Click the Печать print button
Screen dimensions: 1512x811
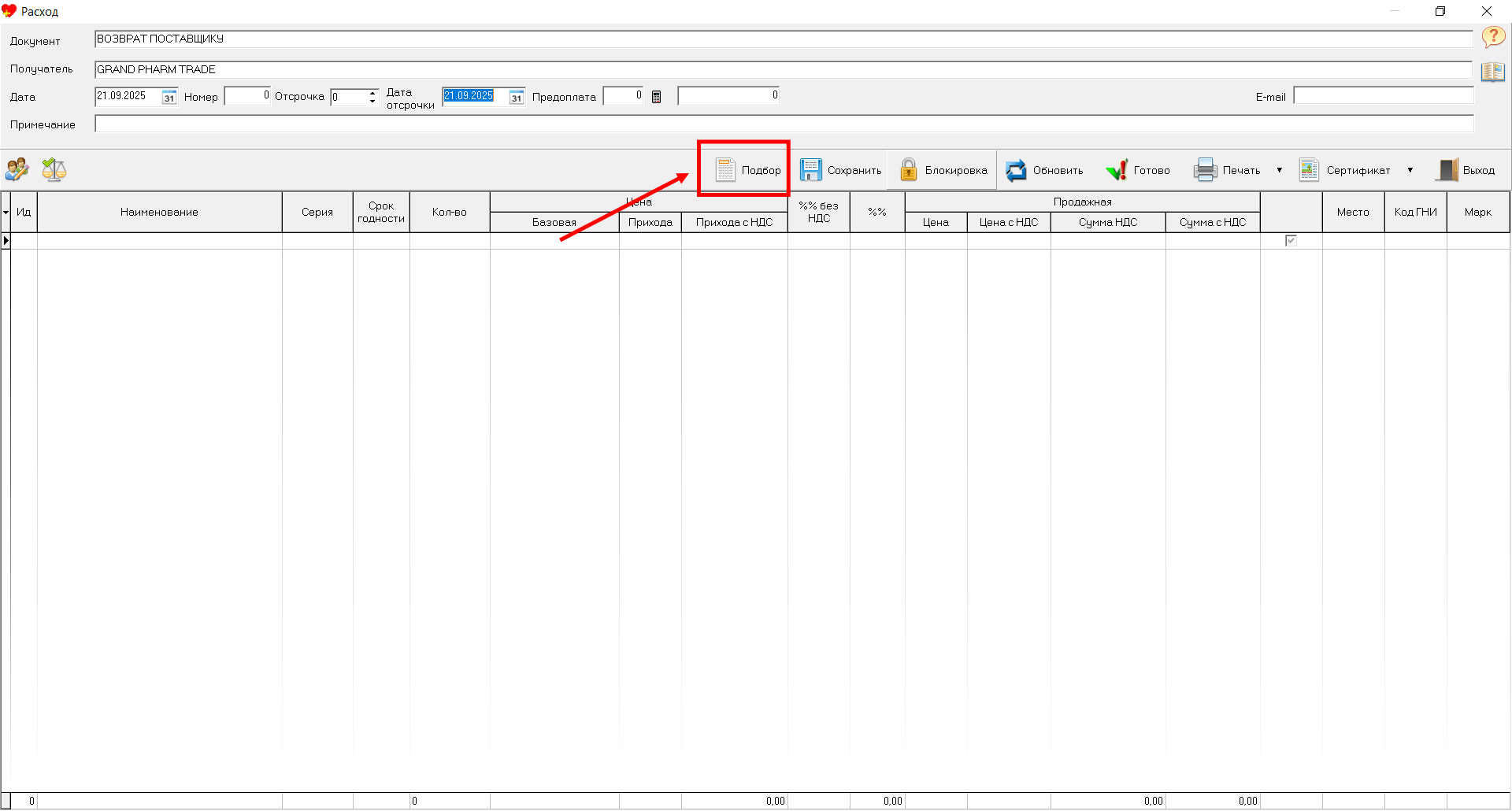(x=1227, y=170)
